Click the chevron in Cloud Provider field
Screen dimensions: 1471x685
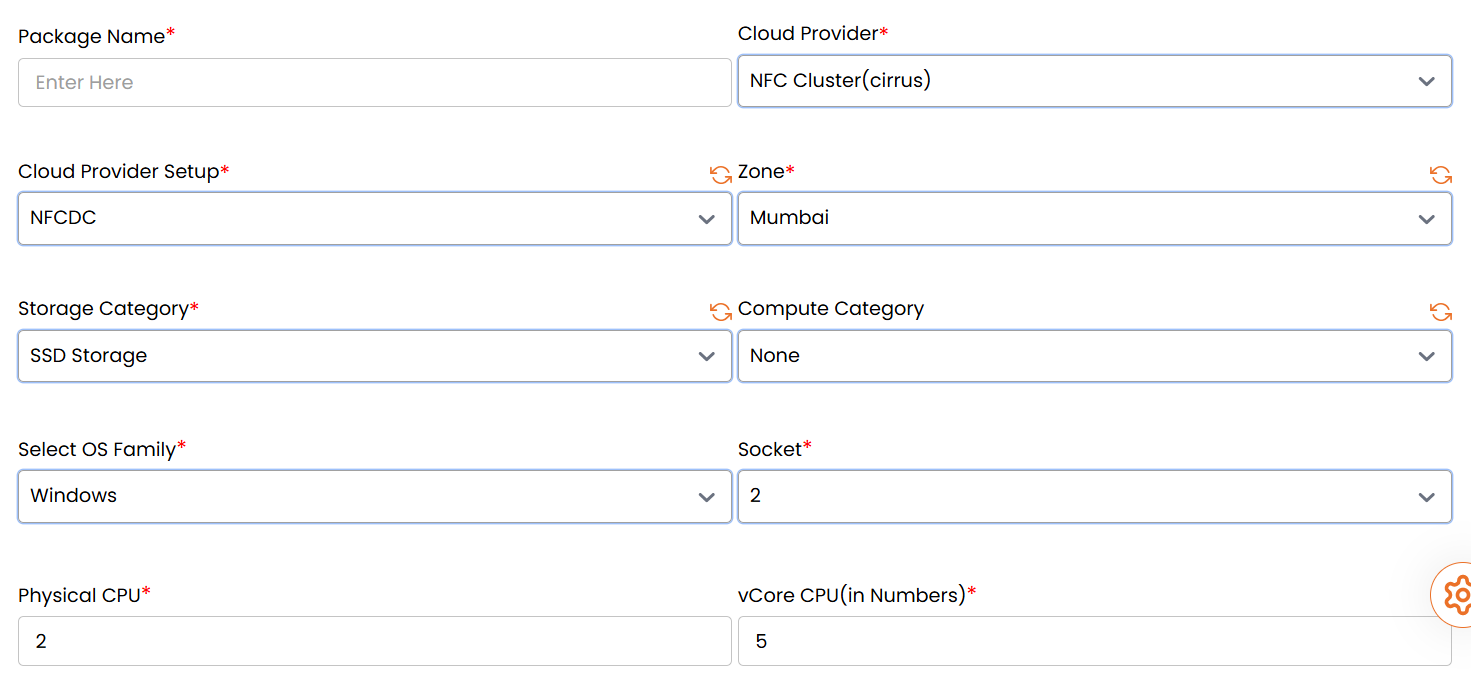coord(1426,82)
